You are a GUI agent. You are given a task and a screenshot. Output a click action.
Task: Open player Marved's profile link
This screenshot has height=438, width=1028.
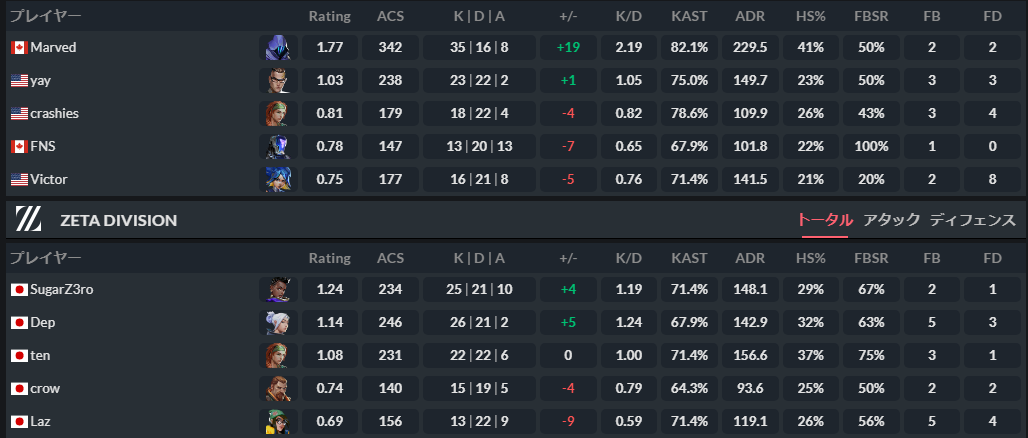point(53,47)
